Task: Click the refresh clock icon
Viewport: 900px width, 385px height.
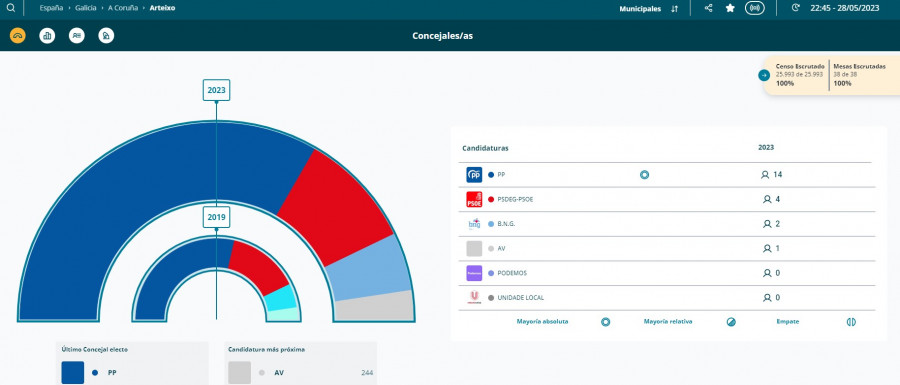Action: tap(796, 8)
